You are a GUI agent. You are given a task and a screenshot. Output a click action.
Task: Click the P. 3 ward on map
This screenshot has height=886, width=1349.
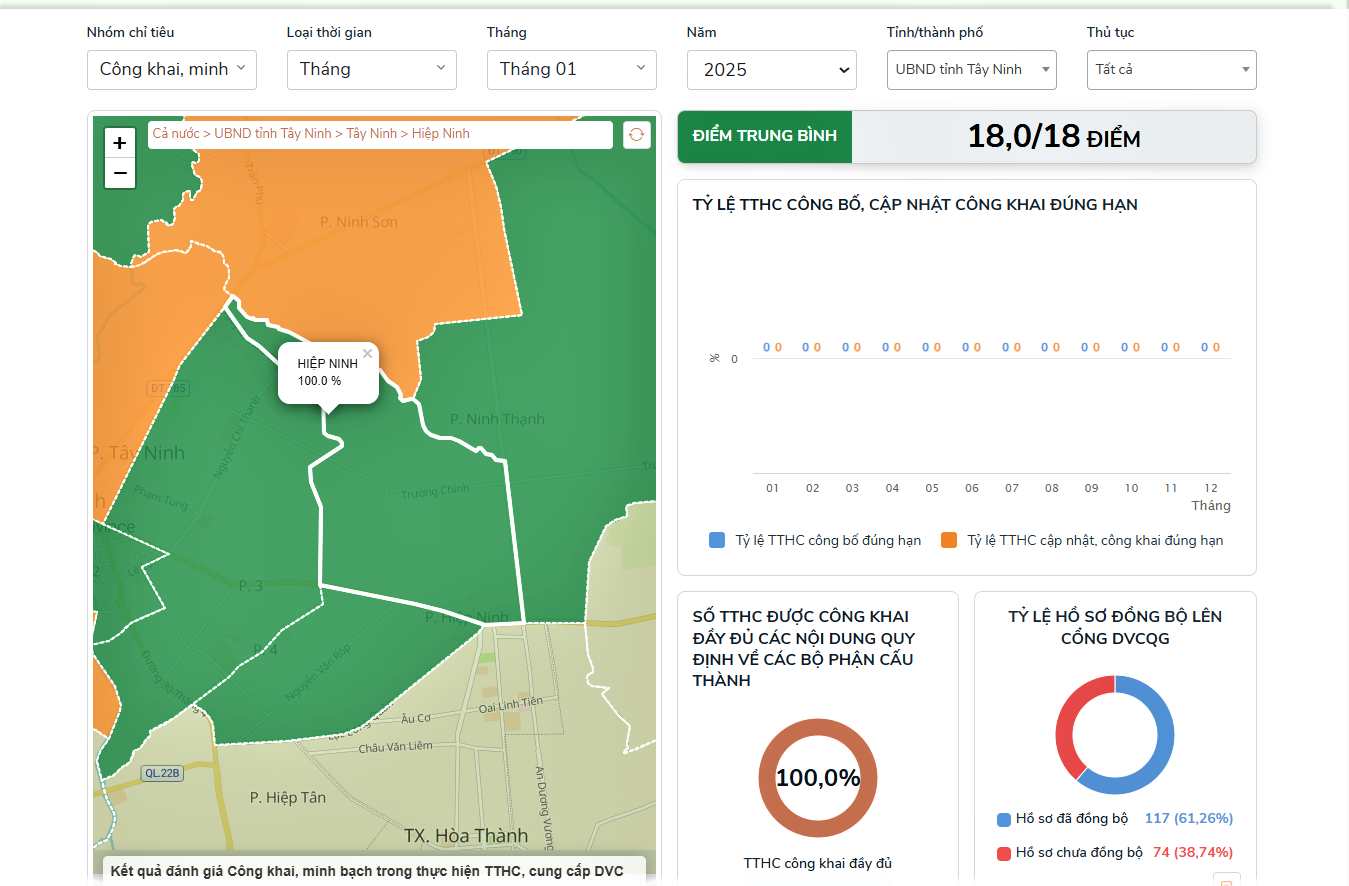pos(250,586)
